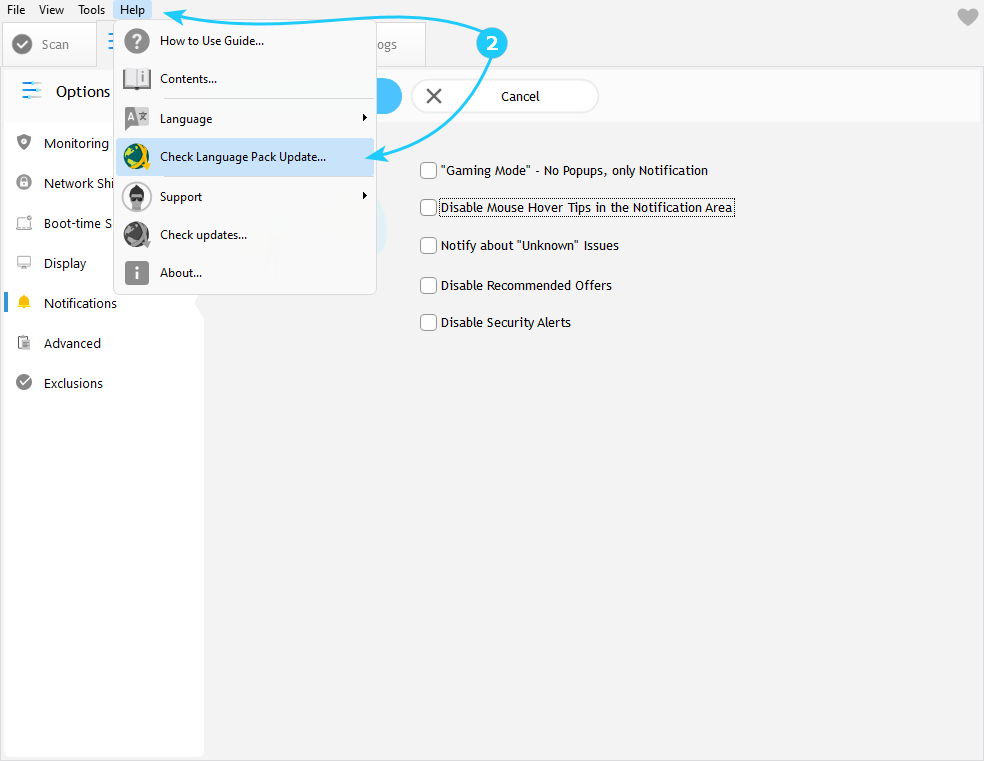Click the heart icon in top-right corner
The image size is (984, 761).
click(967, 17)
